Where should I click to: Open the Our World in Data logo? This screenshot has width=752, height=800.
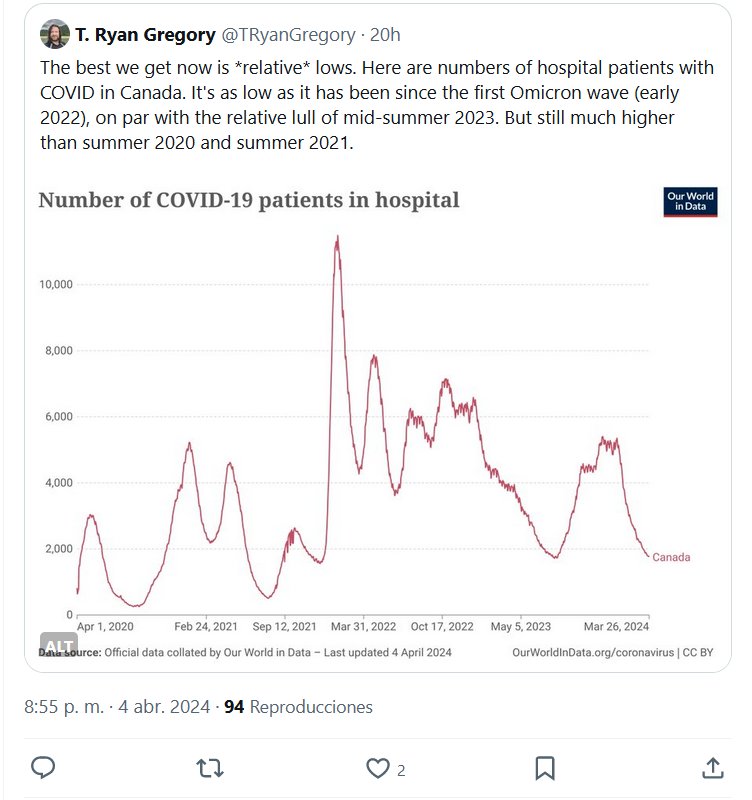691,202
